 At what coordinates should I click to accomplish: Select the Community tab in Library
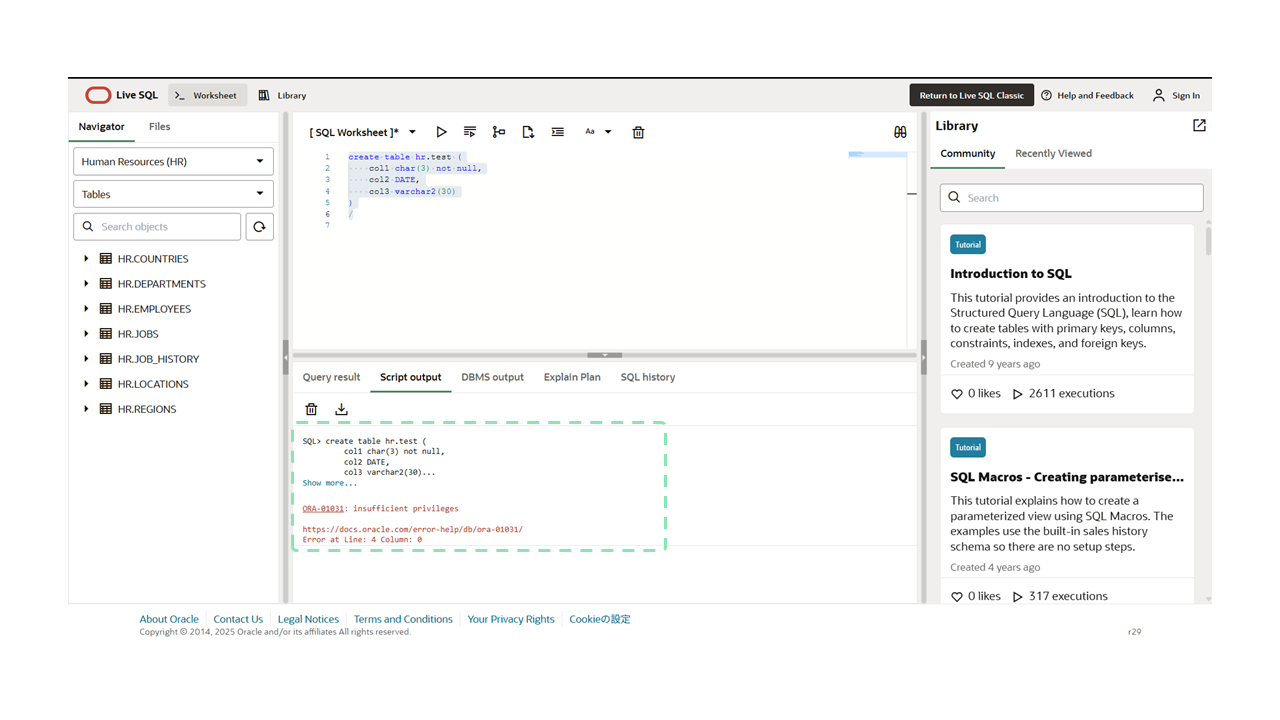pos(968,154)
